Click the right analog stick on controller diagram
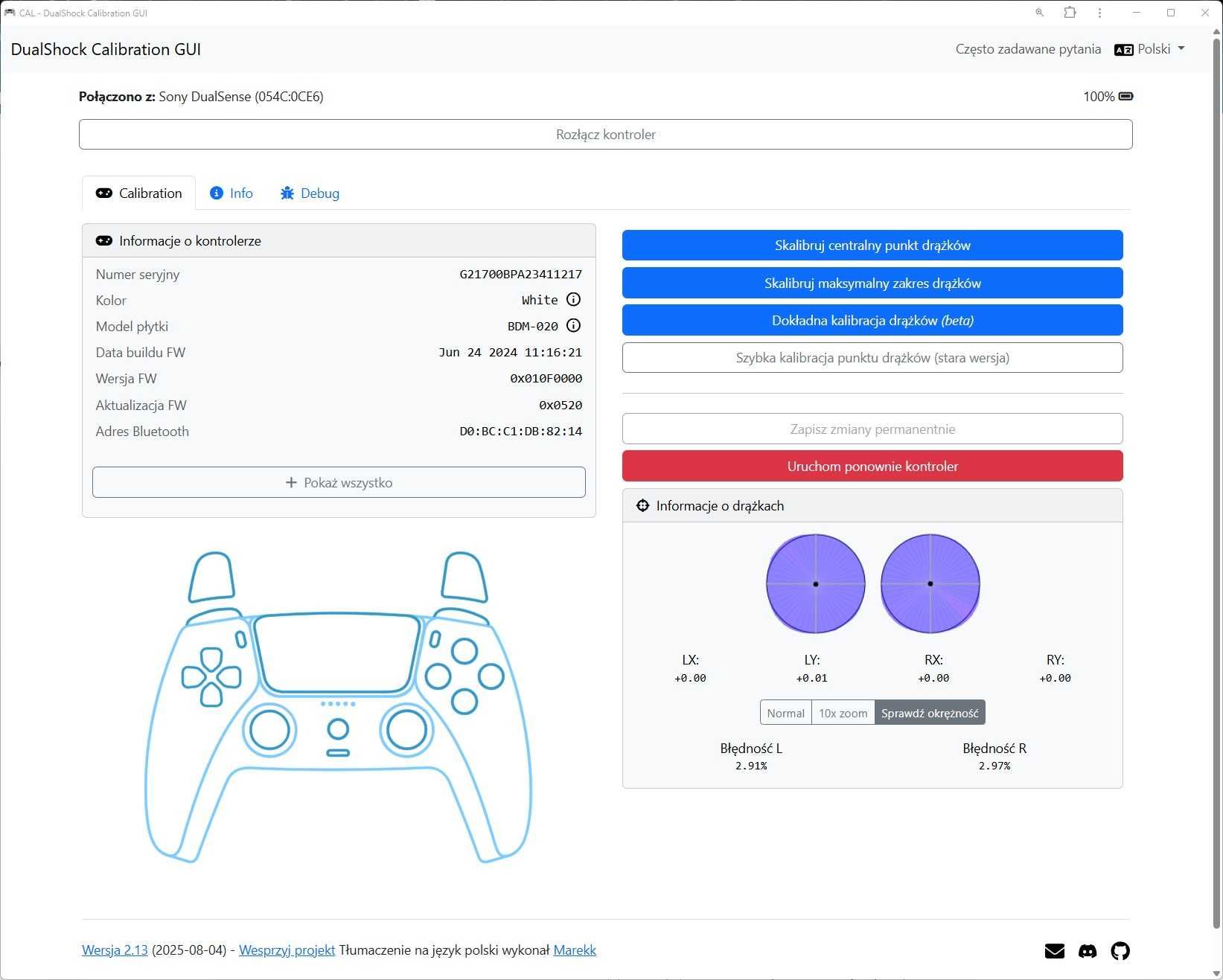This screenshot has width=1223, height=980. click(406, 729)
